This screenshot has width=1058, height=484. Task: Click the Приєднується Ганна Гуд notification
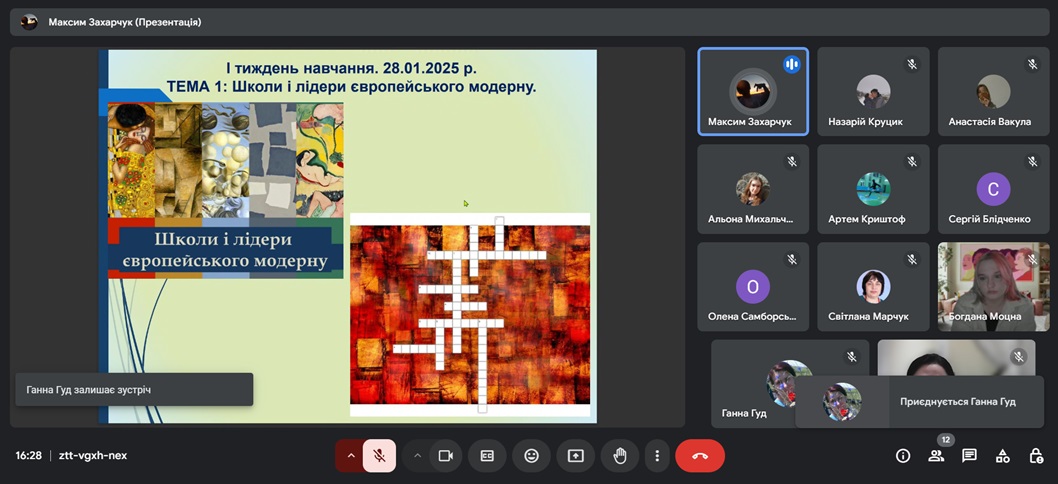[919, 402]
